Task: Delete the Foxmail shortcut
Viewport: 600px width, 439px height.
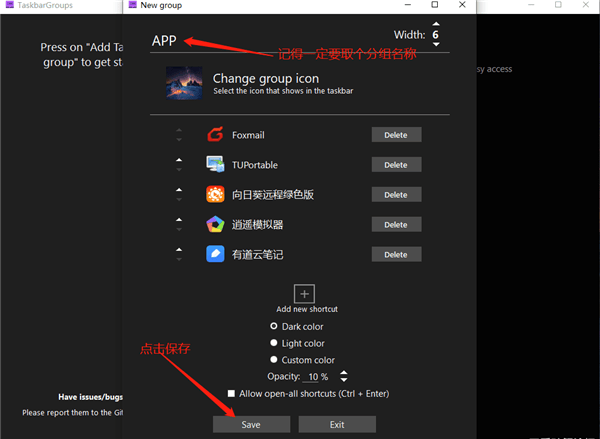Action: click(x=396, y=135)
